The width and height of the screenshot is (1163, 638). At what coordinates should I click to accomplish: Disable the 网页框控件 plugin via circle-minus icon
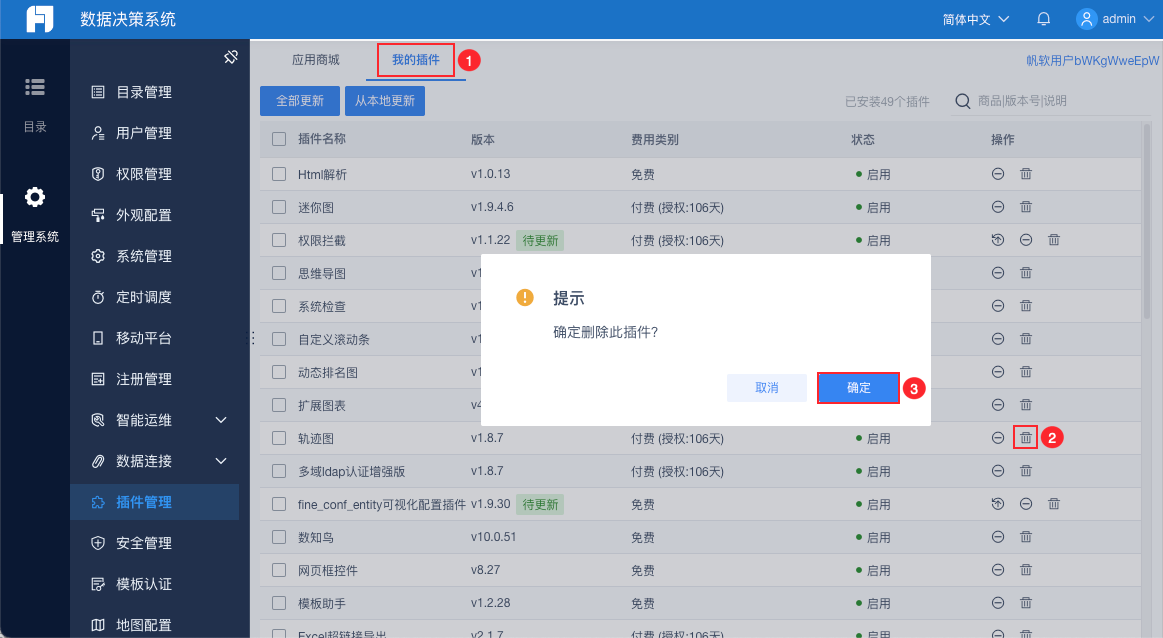(x=998, y=570)
